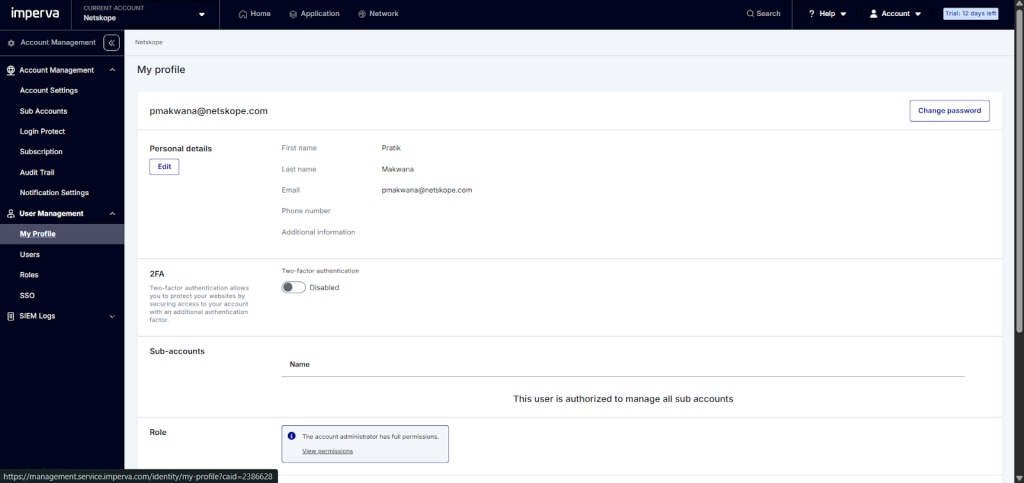Click Edit under Personal details

[x=164, y=166]
